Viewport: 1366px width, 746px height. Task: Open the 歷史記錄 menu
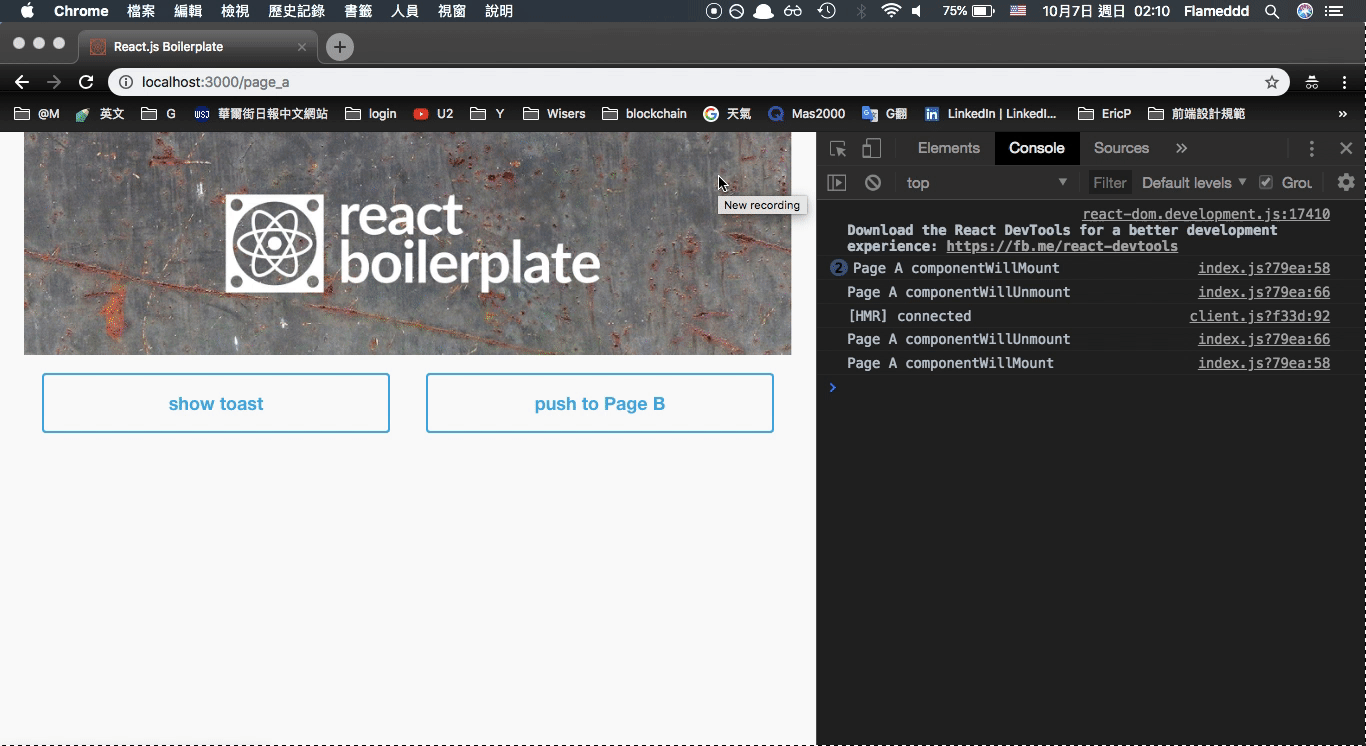[297, 11]
